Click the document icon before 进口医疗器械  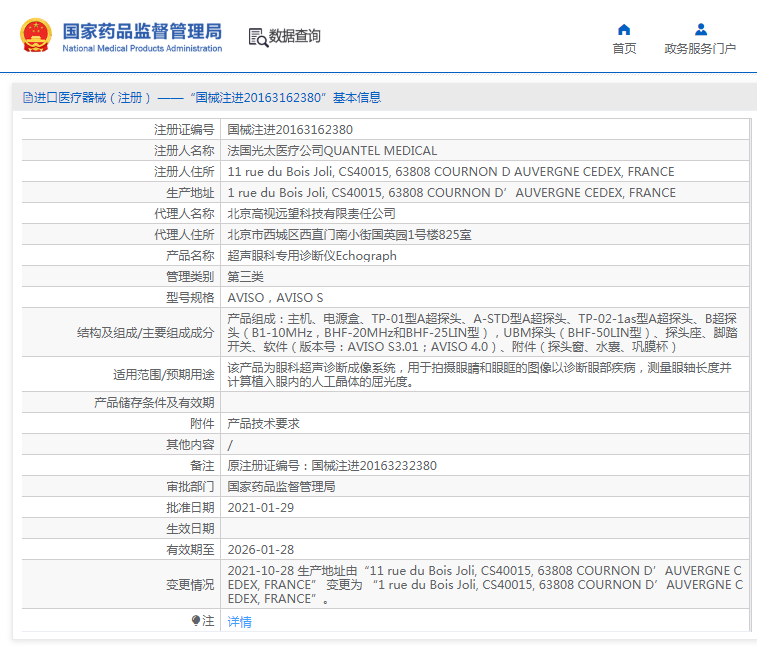(28, 98)
